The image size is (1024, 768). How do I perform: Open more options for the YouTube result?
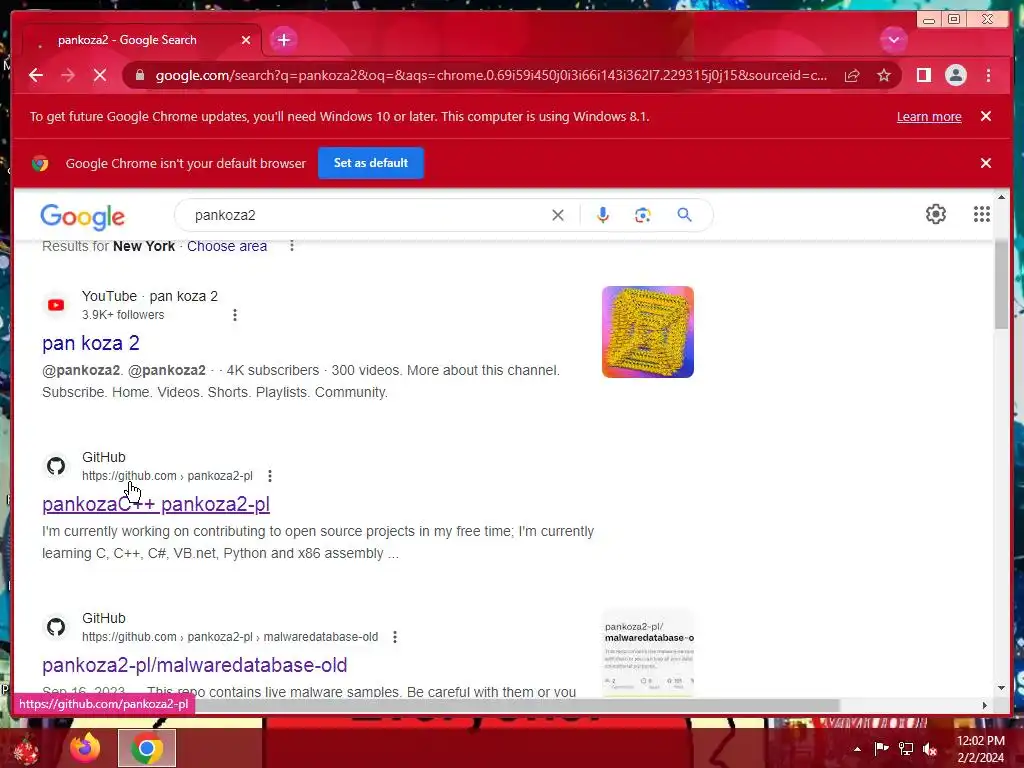pyautogui.click(x=235, y=315)
